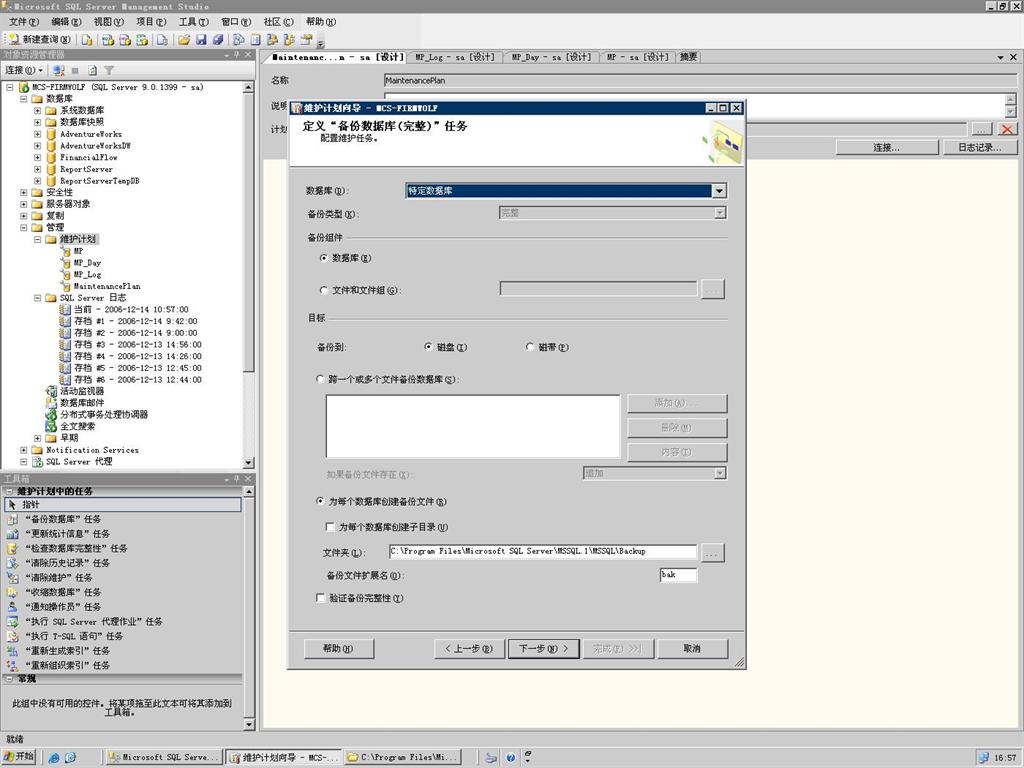Click the Object Explorer scrollbar down arrow
This screenshot has height=768, width=1024.
point(248,462)
